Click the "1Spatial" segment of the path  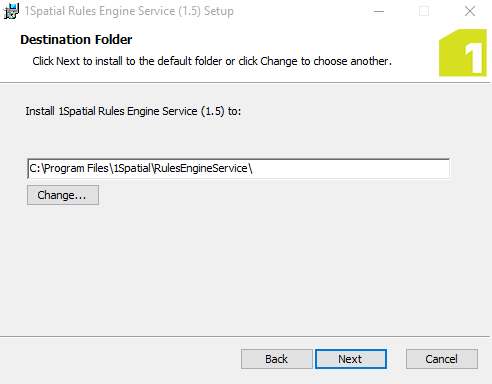pos(132,168)
